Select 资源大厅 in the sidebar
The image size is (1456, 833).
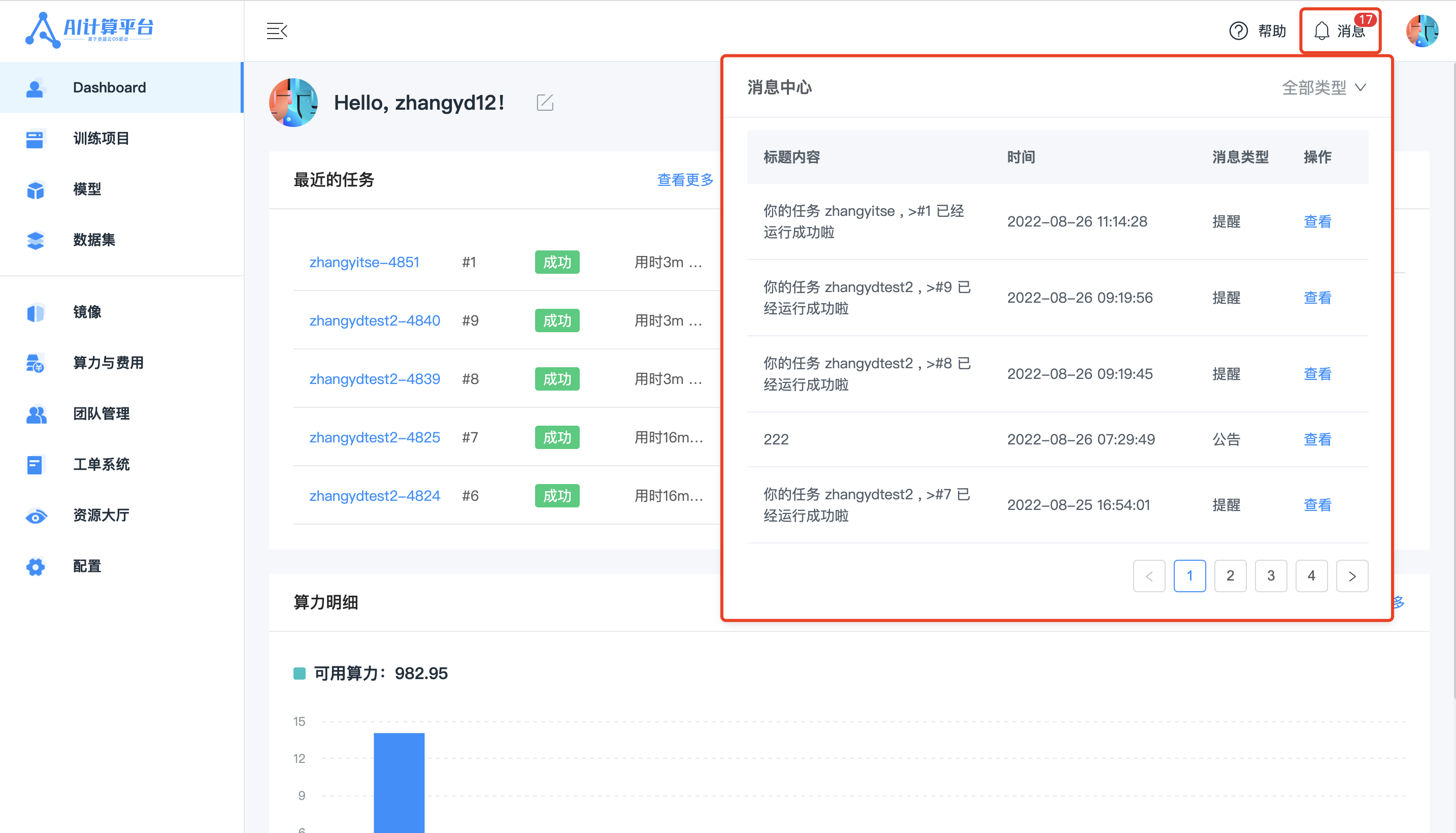tap(101, 515)
